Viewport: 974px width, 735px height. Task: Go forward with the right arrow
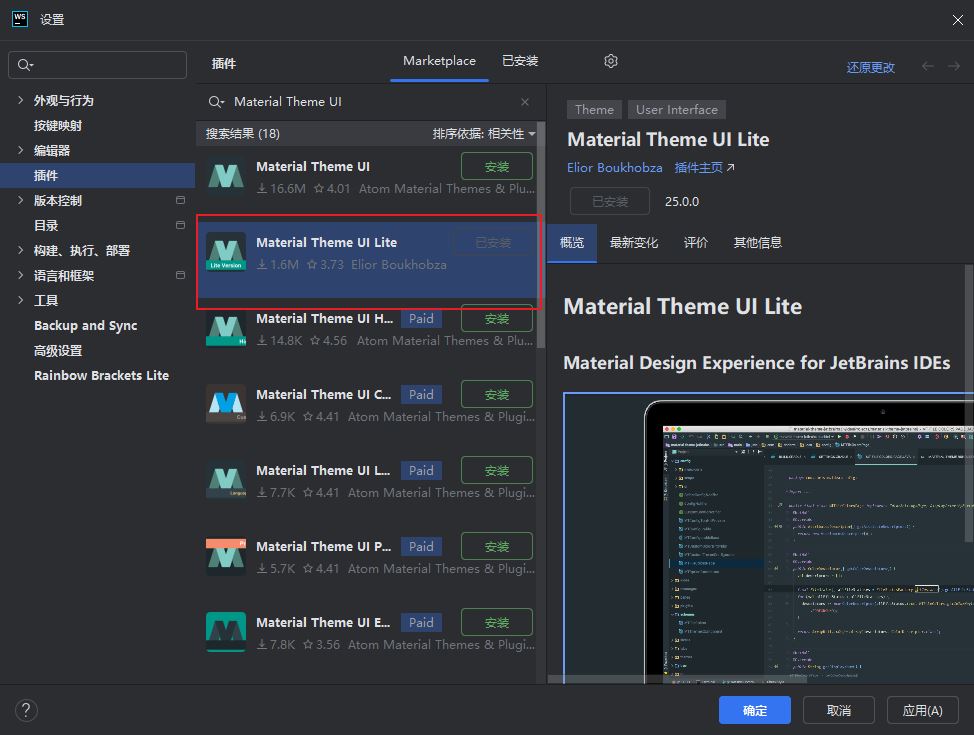(954, 66)
